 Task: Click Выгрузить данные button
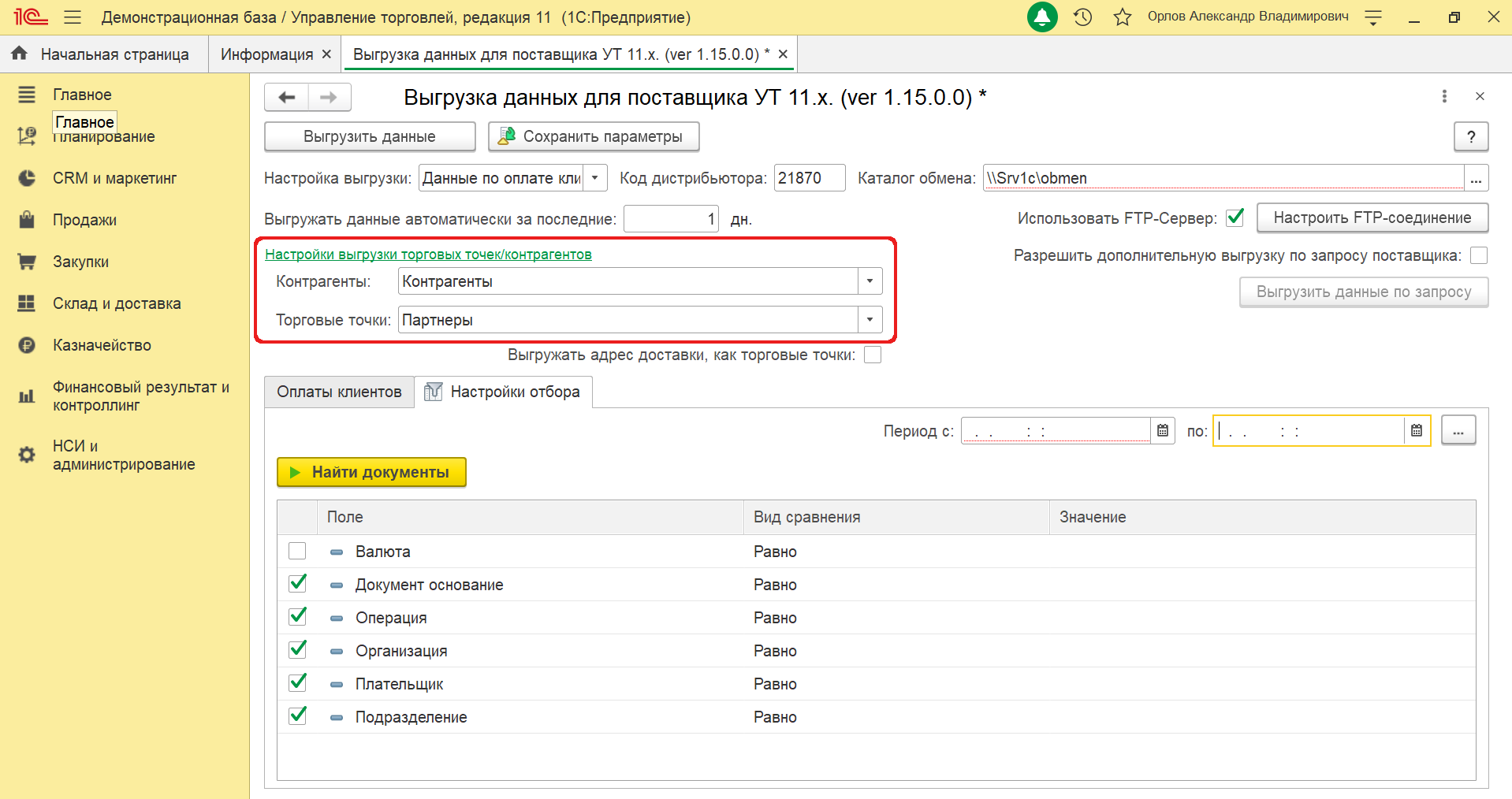pyautogui.click(x=370, y=136)
